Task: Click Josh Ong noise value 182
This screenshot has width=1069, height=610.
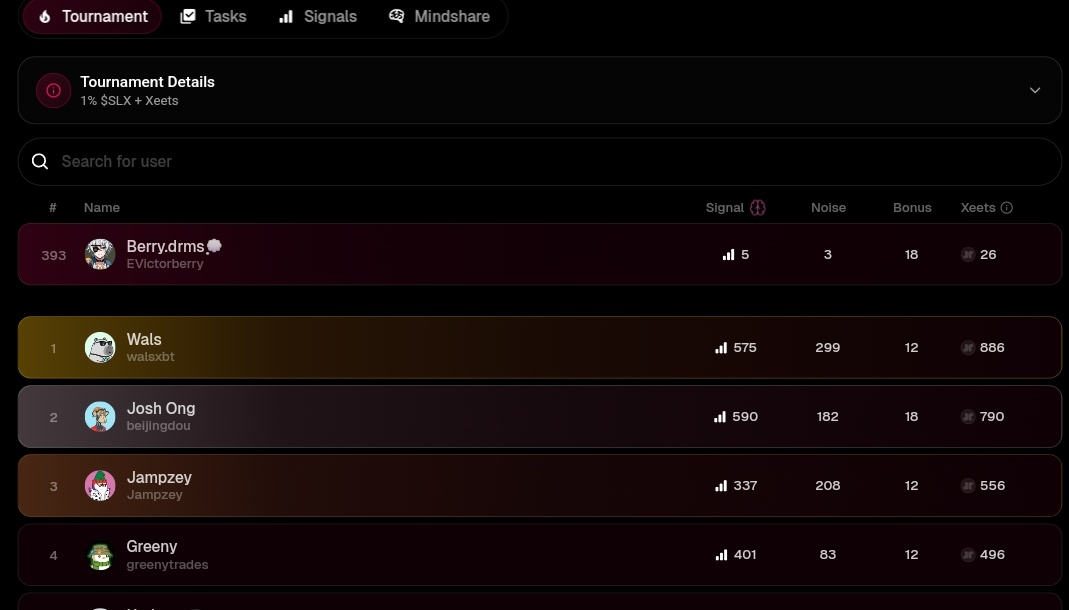Action: (828, 416)
